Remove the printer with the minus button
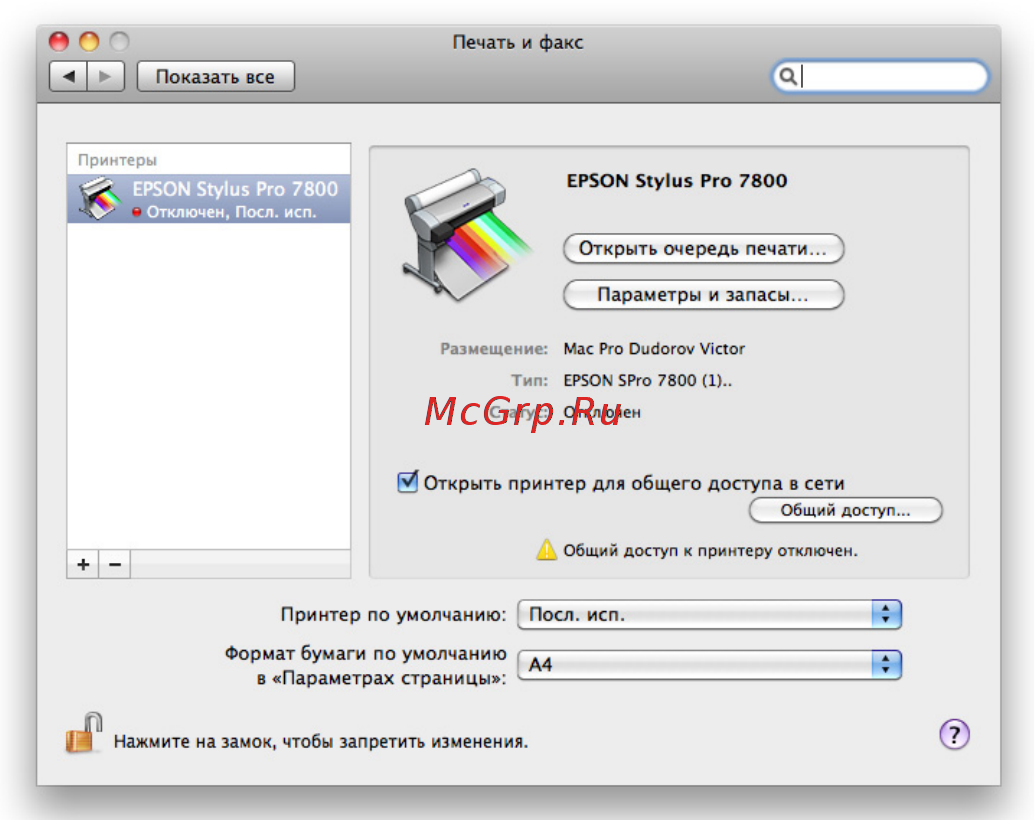This screenshot has width=1035, height=820. pyautogui.click(x=115, y=564)
